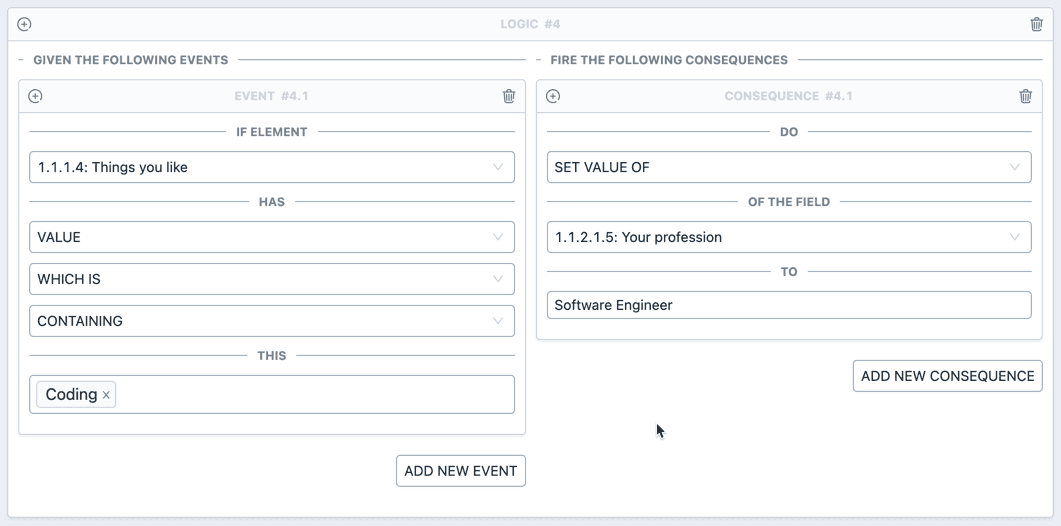Screen dimensions: 1061x526
Task: Open the 'Things you like' element dropdown
Action: (x=271, y=167)
